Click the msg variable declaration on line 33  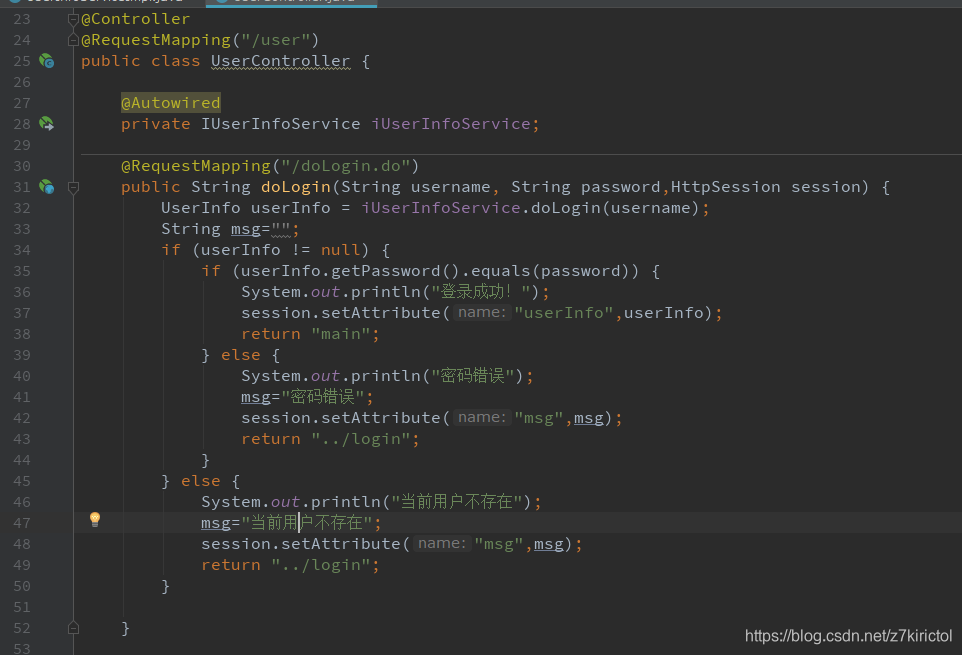[x=246, y=229]
